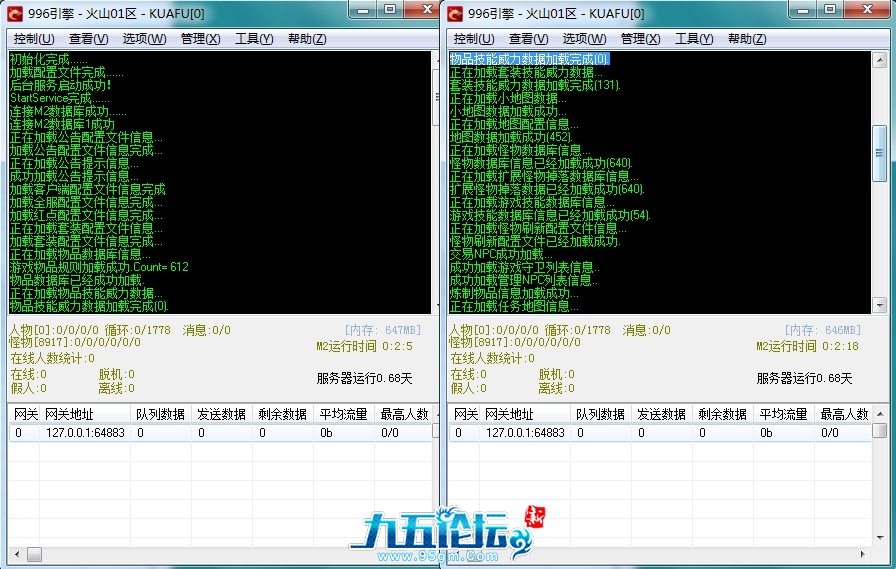
Task: Click log scrollbar thumb in right window
Action: point(880,153)
